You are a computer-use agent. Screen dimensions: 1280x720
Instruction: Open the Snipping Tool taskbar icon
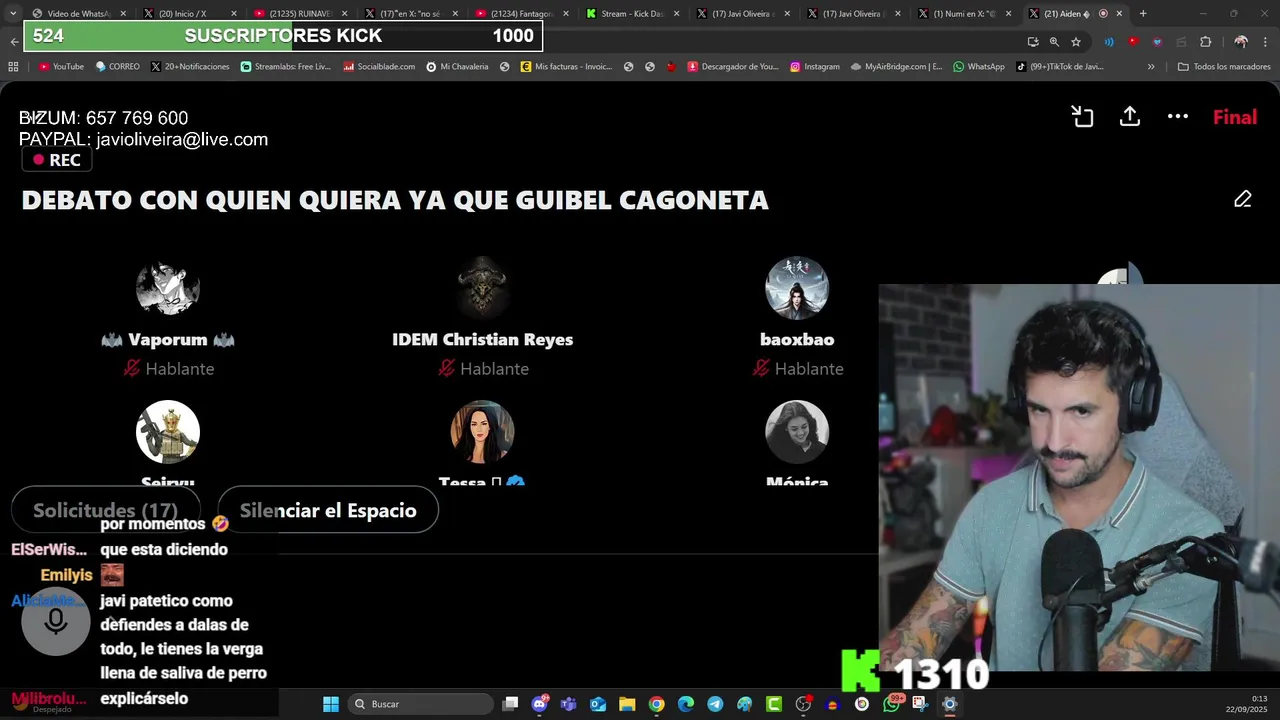[920, 704]
